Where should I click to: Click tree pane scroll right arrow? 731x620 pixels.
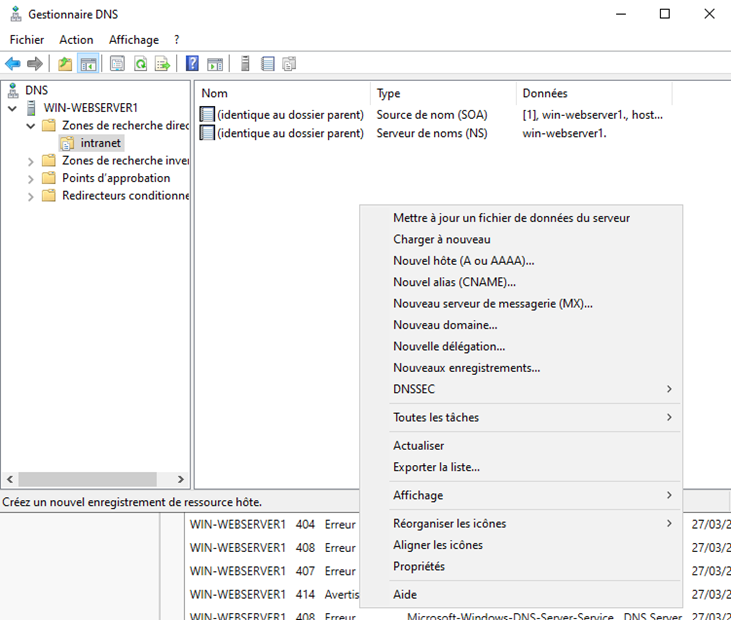point(181,479)
